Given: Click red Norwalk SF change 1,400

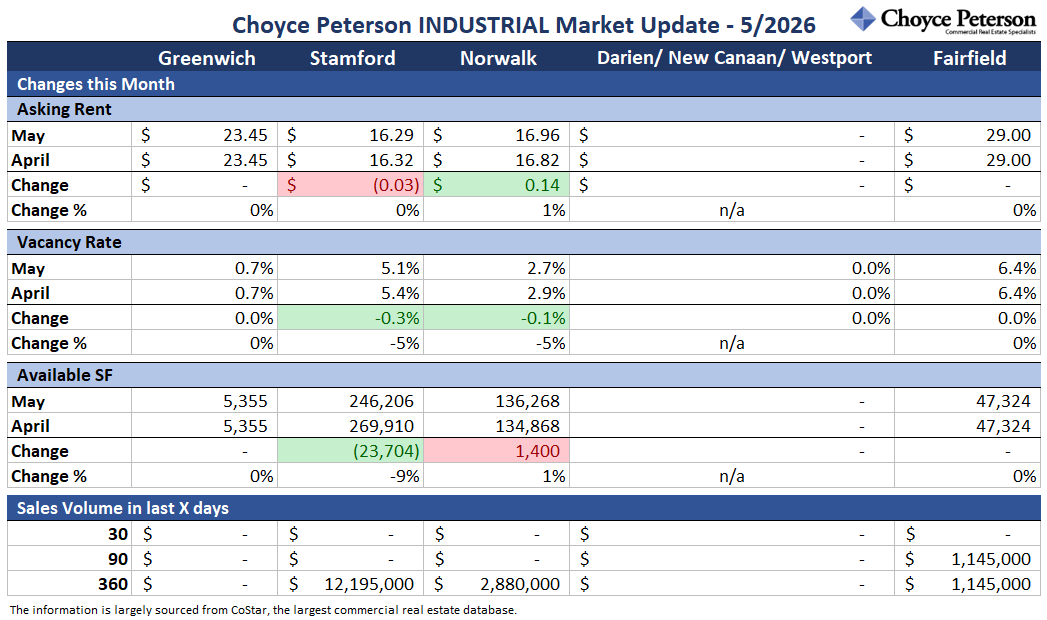Looking at the screenshot, I should [x=497, y=451].
